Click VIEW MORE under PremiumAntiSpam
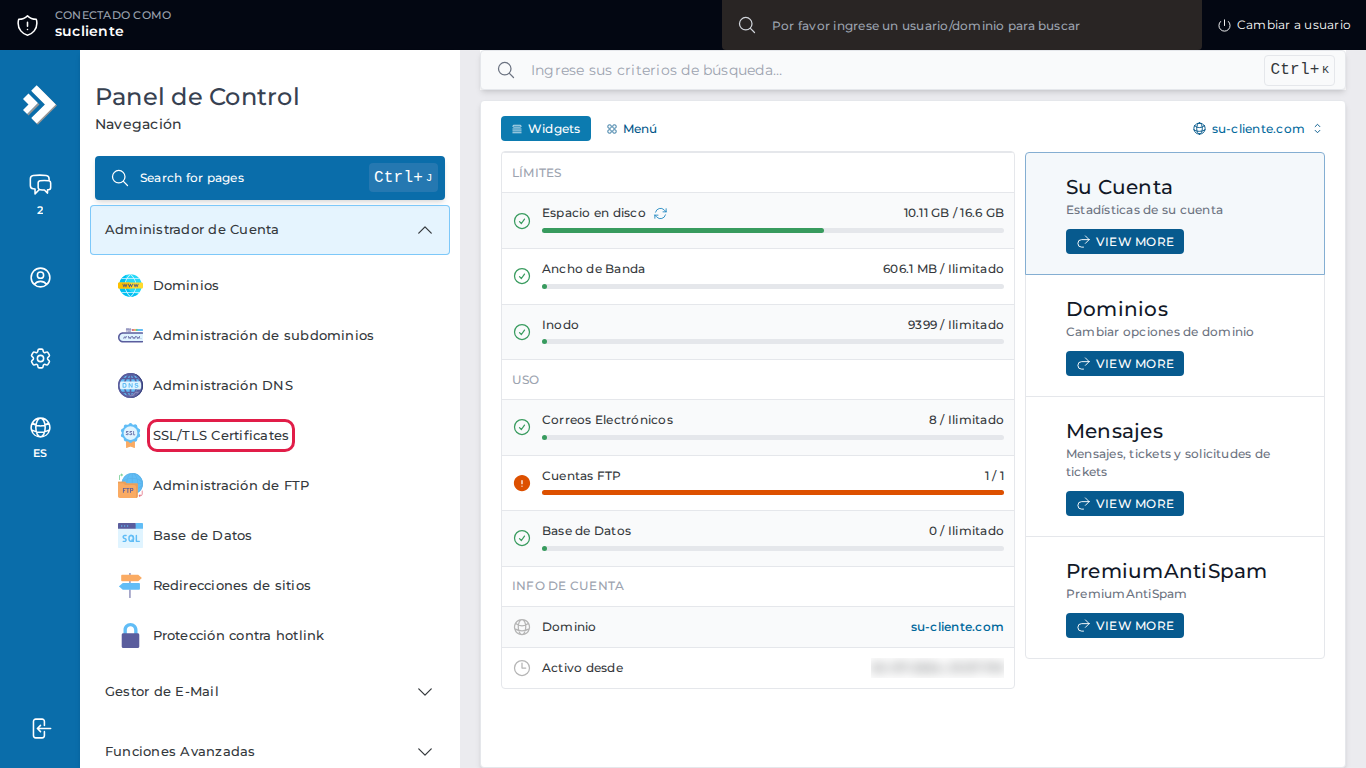 1125,626
